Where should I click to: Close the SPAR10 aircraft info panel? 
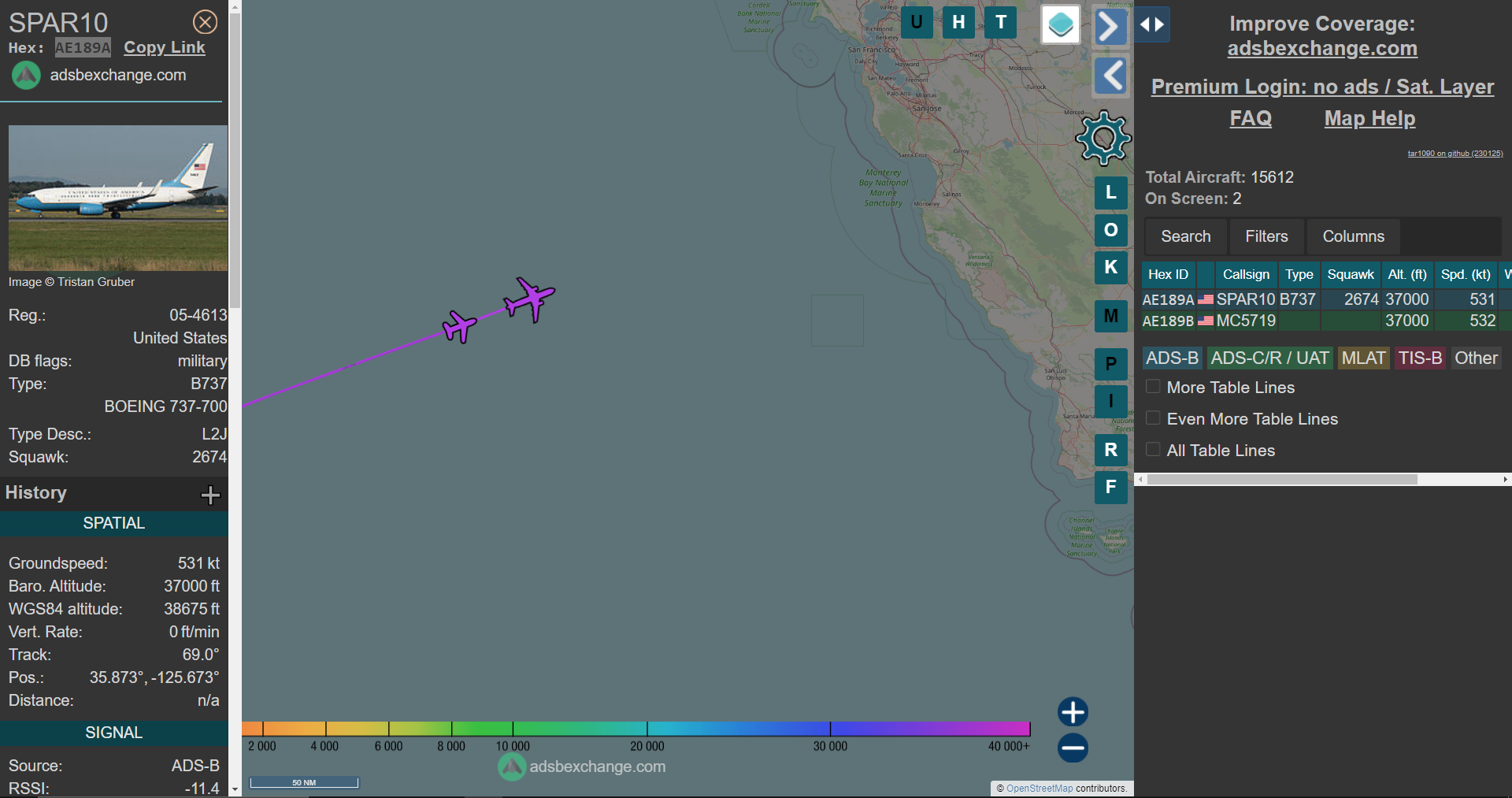pos(205,22)
